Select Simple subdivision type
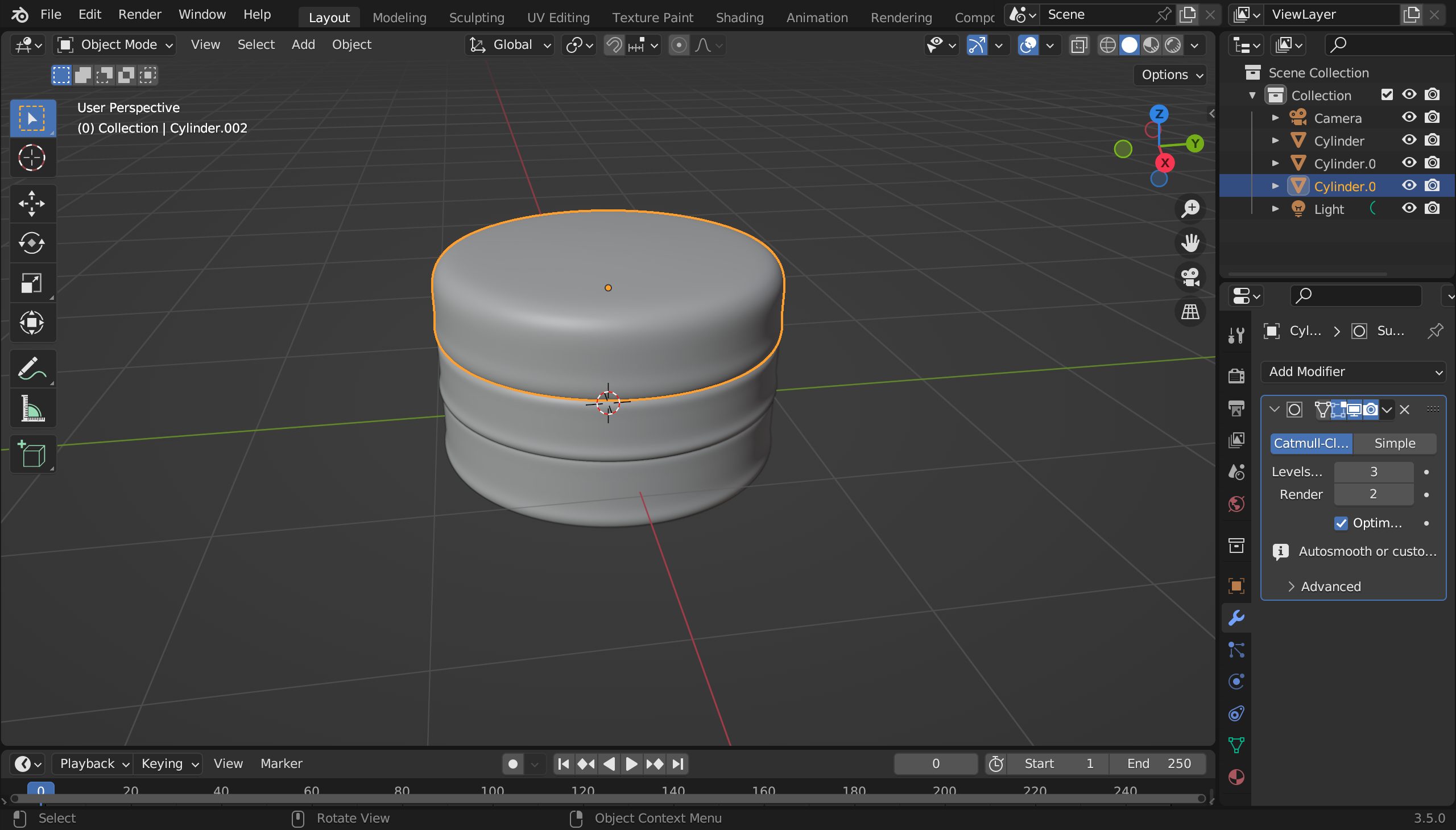Image resolution: width=1456 pixels, height=830 pixels. 1395,444
